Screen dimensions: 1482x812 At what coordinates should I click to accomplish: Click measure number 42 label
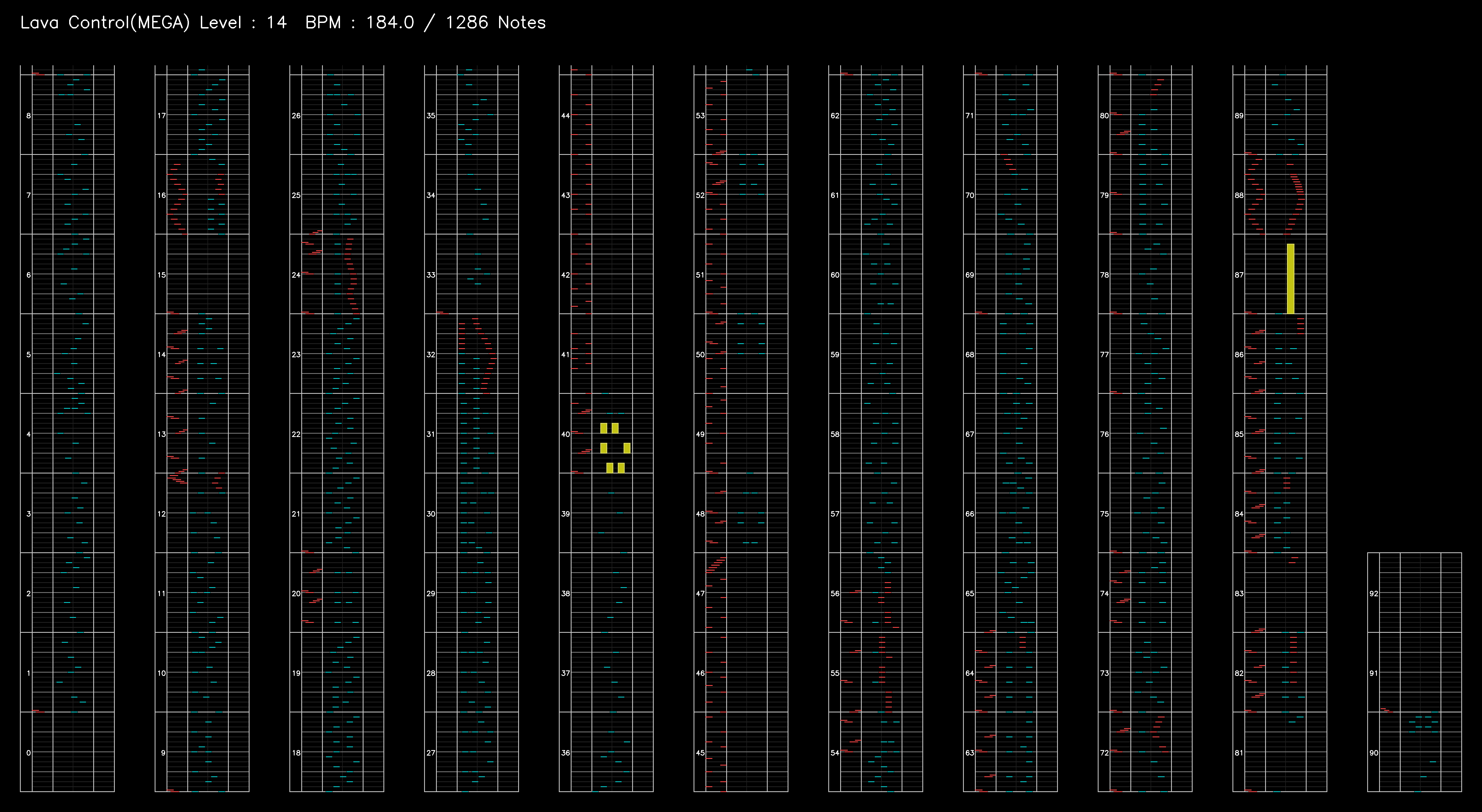(x=565, y=275)
